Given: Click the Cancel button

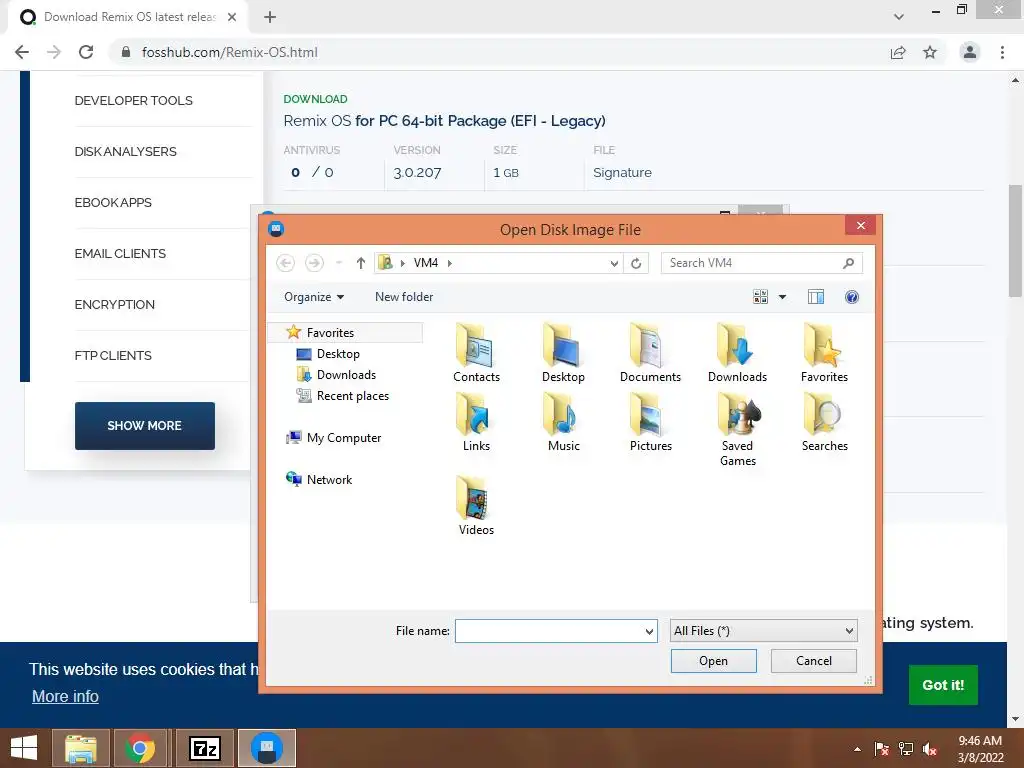Looking at the screenshot, I should pyautogui.click(x=814, y=661).
